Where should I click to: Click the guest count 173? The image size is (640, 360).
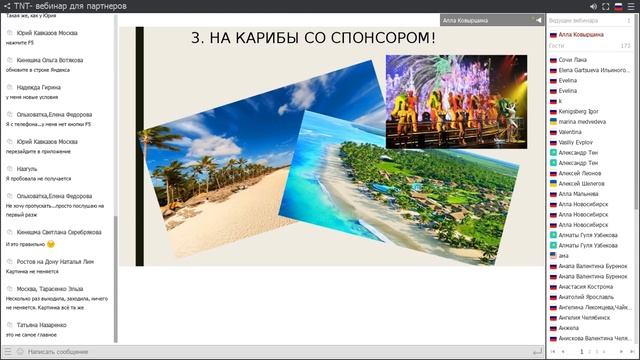[x=625, y=46]
